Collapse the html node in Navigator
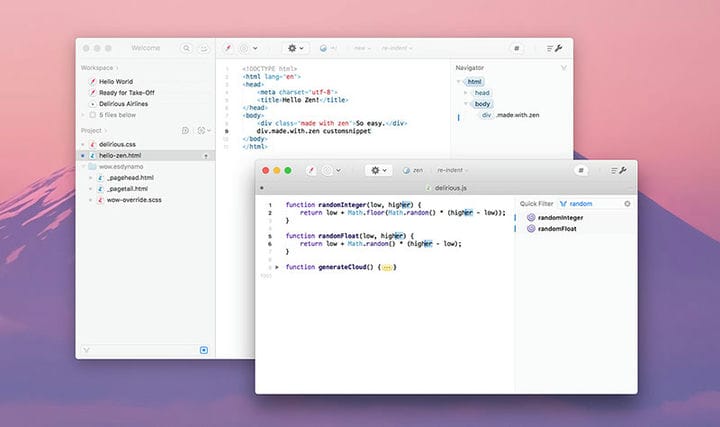This screenshot has height=427, width=720. (x=458, y=82)
